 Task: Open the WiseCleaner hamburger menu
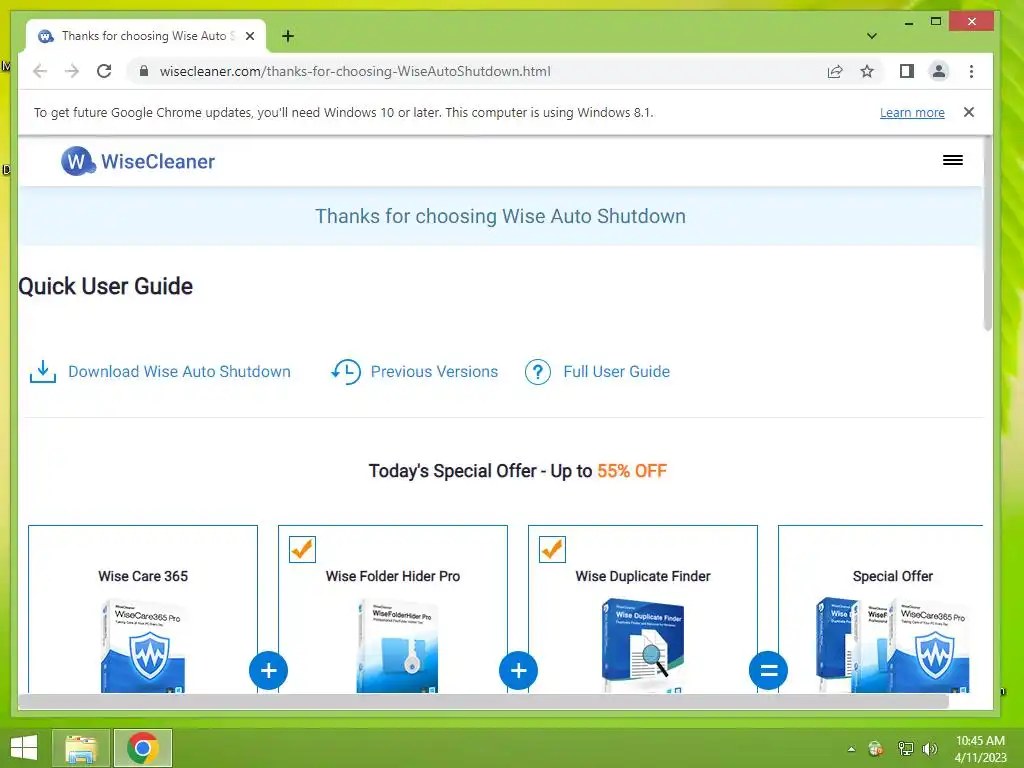coord(953,161)
